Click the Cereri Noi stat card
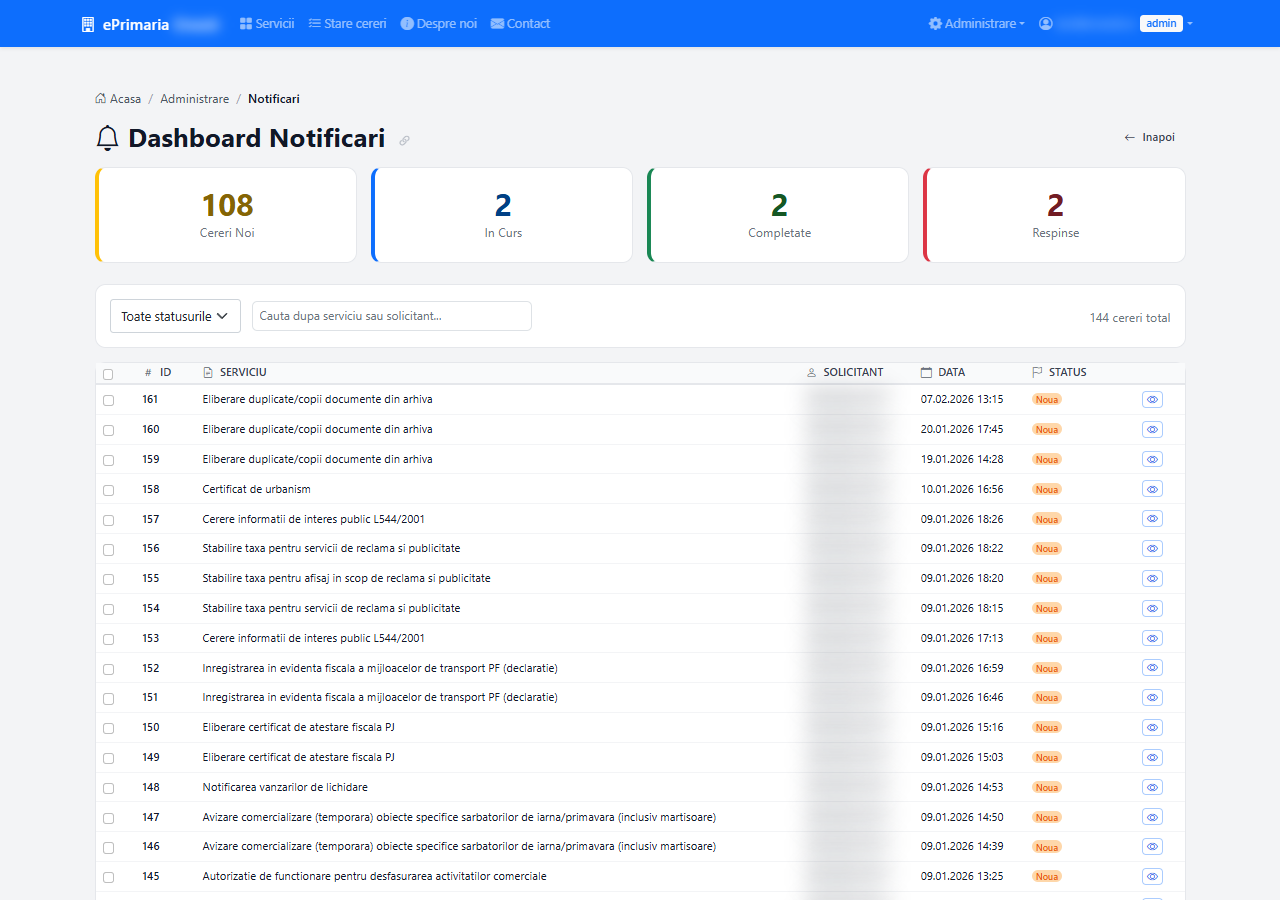Screen dimensions: 1280x900 [226, 215]
